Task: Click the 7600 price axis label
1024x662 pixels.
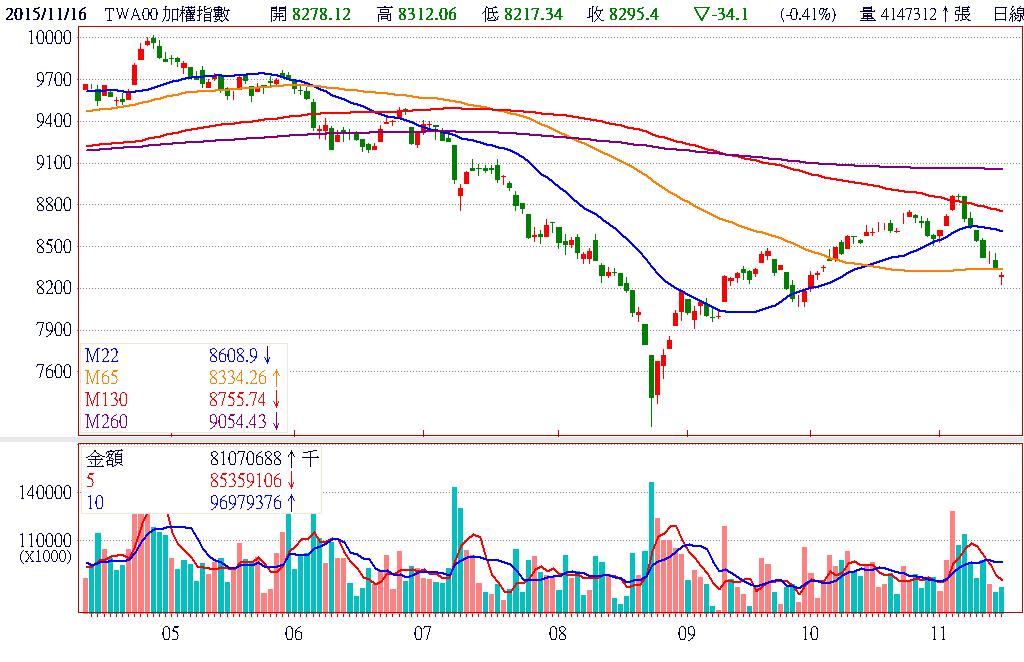Action: (54, 371)
